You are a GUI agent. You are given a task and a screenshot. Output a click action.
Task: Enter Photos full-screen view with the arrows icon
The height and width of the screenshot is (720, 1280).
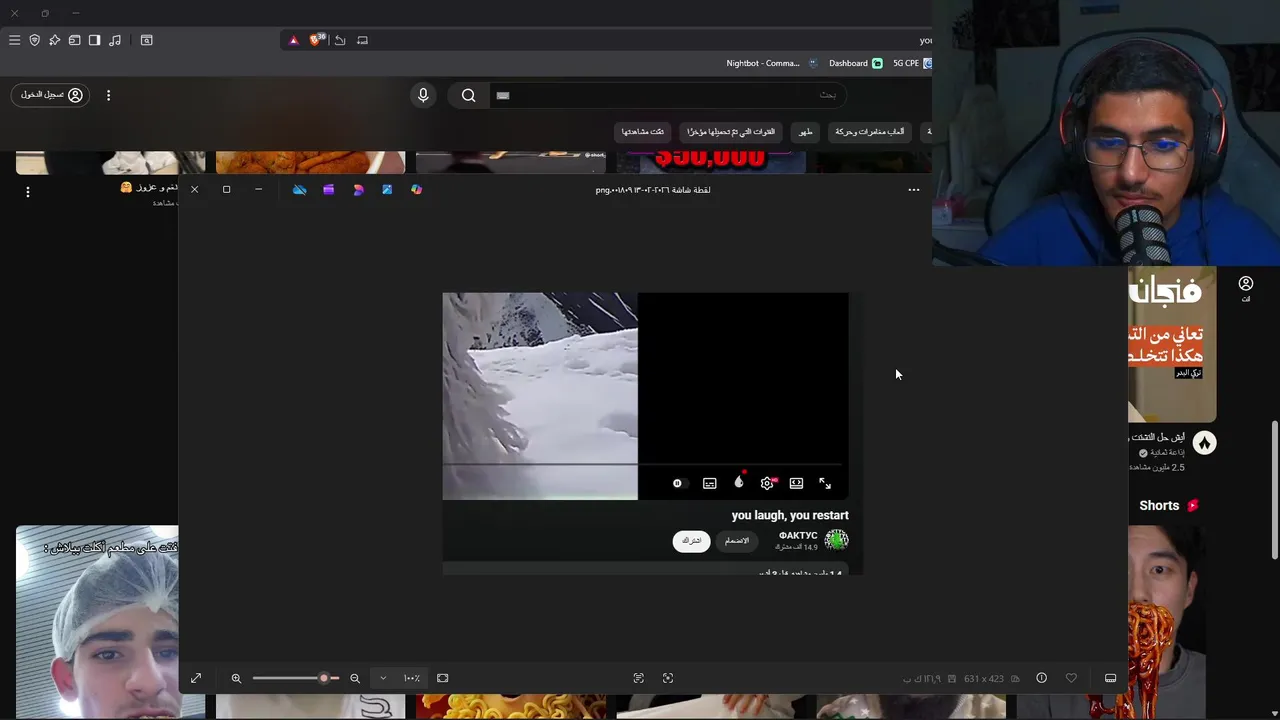(196, 678)
